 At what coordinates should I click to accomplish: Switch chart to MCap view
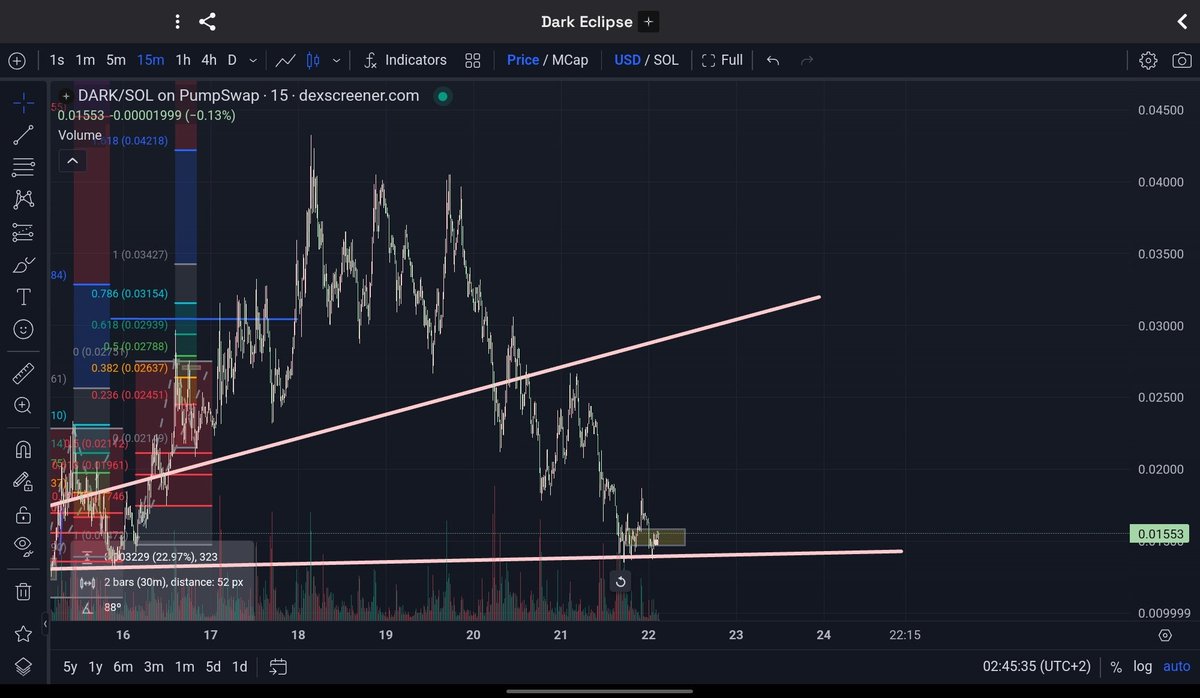click(570, 60)
